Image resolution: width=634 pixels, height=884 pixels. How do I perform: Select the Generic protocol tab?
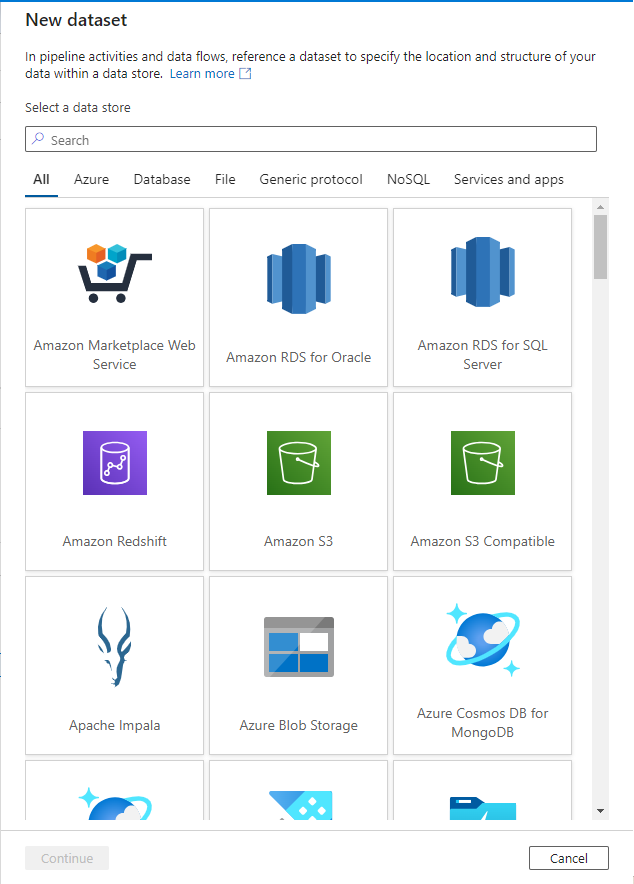coord(311,179)
